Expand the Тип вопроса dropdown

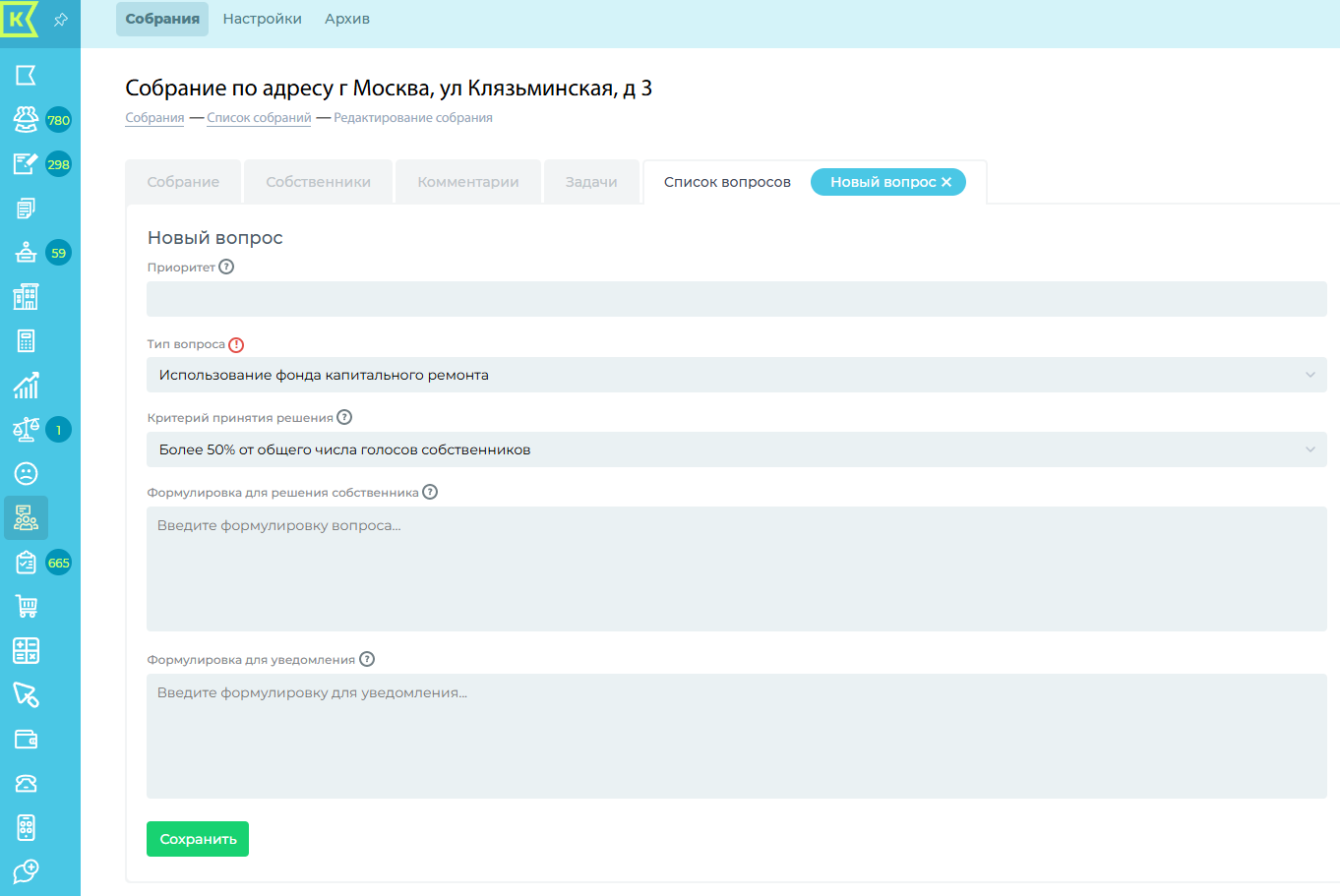[x=736, y=375]
